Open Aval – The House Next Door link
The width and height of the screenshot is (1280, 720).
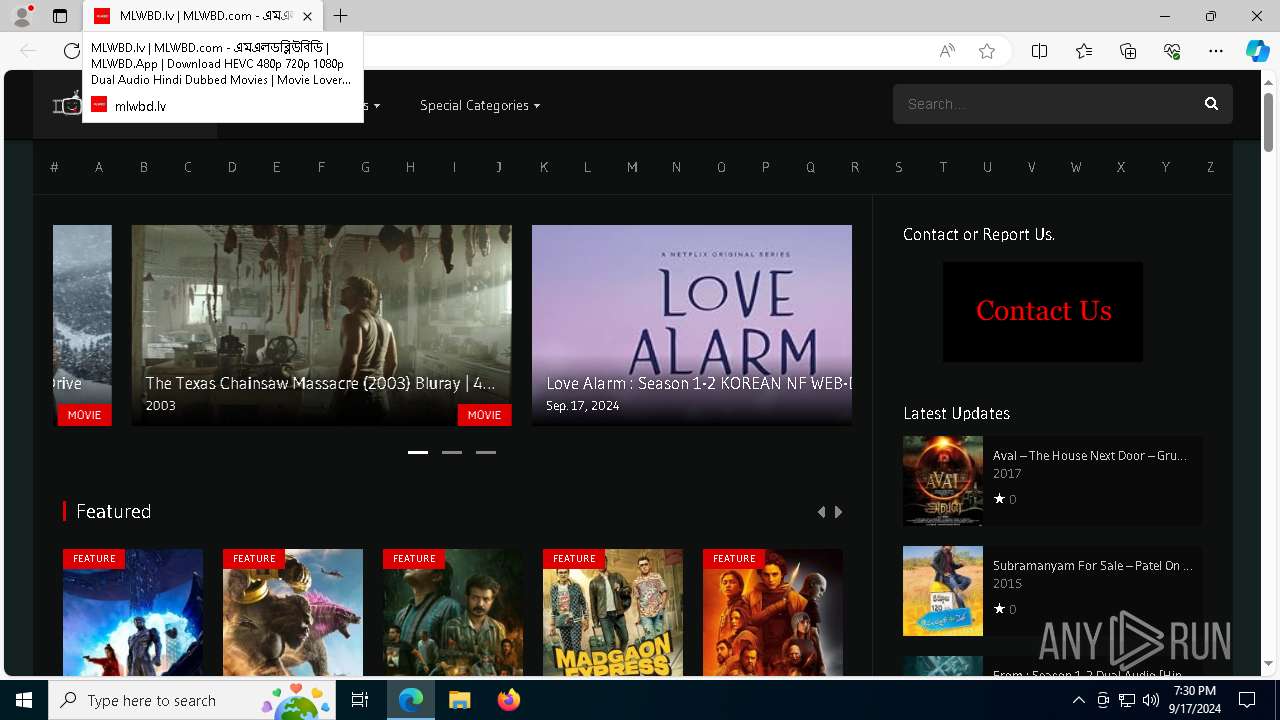1089,455
